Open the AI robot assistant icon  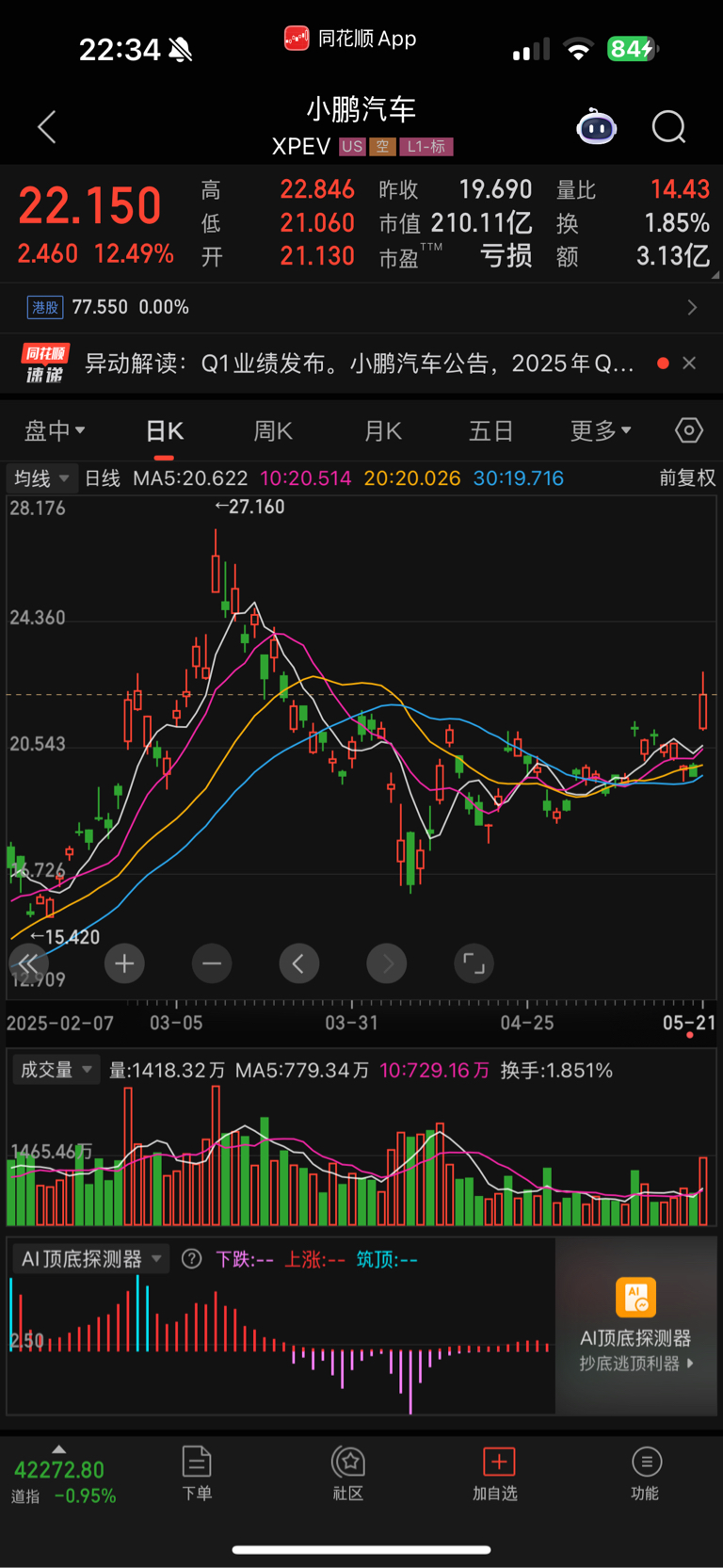[597, 126]
